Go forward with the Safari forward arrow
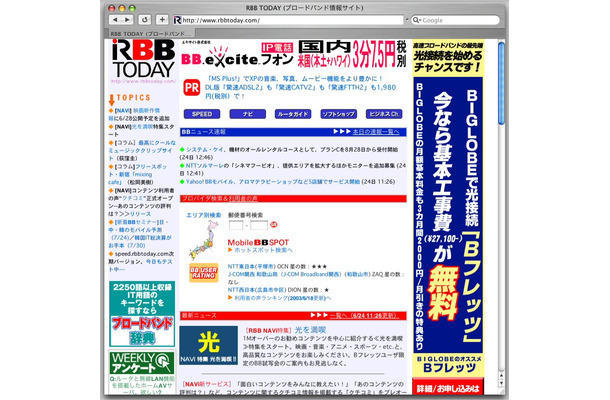 [127, 19]
